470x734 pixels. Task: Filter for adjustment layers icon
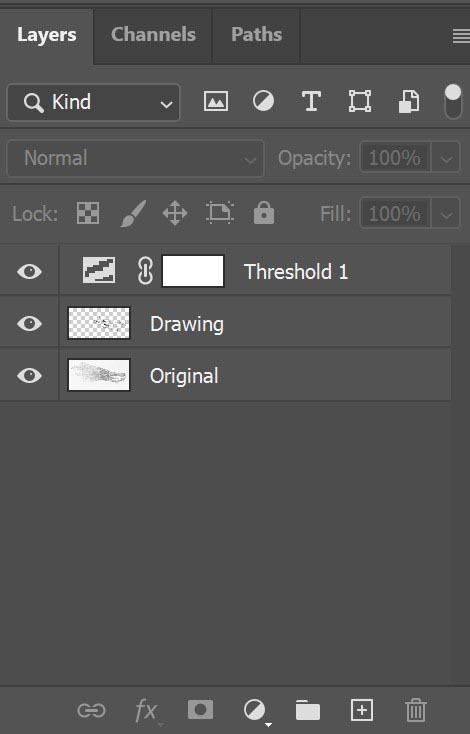click(x=264, y=101)
